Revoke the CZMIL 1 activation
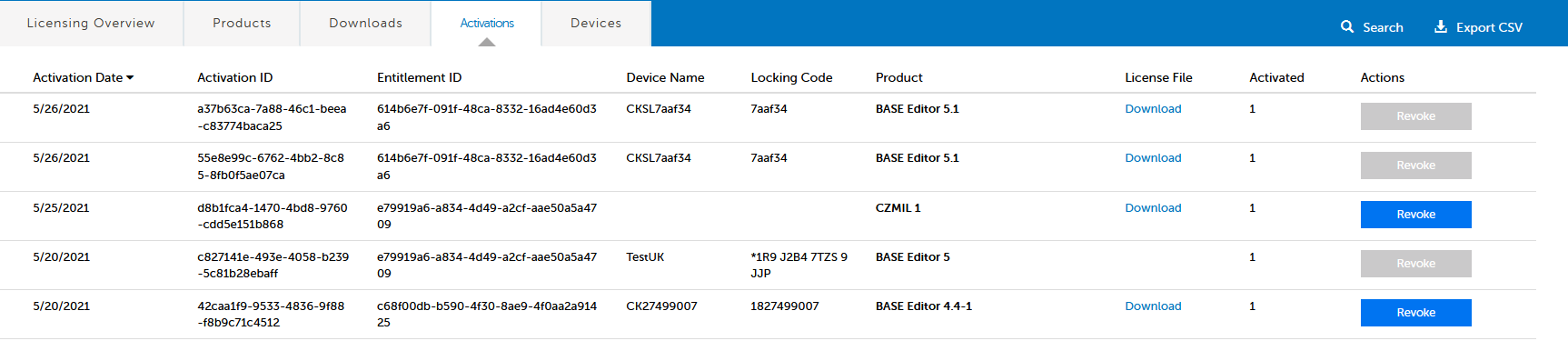The height and width of the screenshot is (341, 1568). 1415,215
